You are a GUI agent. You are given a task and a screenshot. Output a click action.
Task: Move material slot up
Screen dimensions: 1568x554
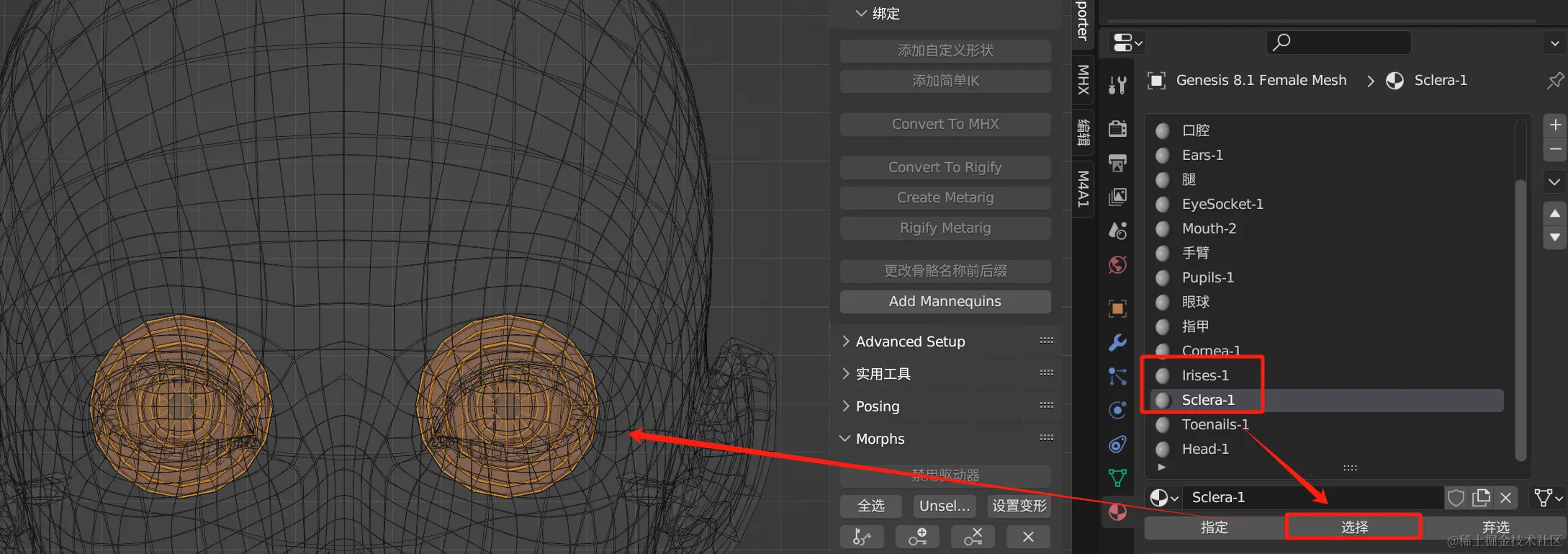tap(1555, 214)
